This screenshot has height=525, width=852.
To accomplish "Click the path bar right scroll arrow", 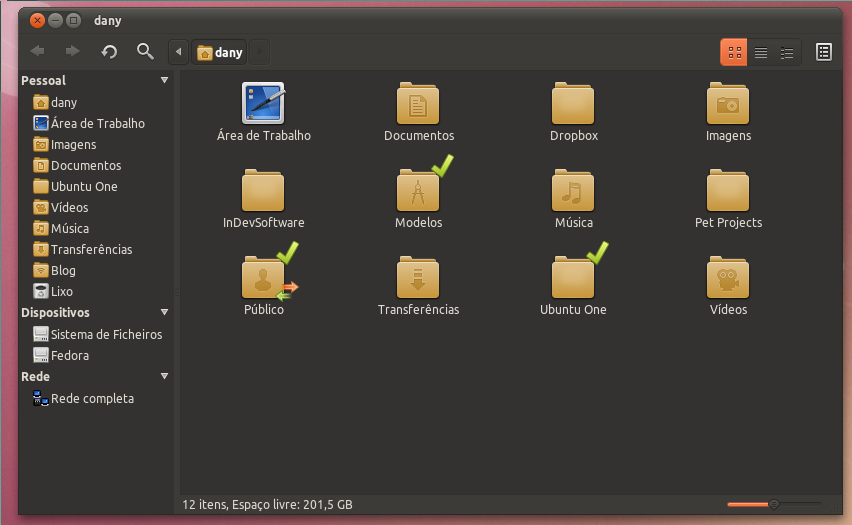I will click(260, 52).
